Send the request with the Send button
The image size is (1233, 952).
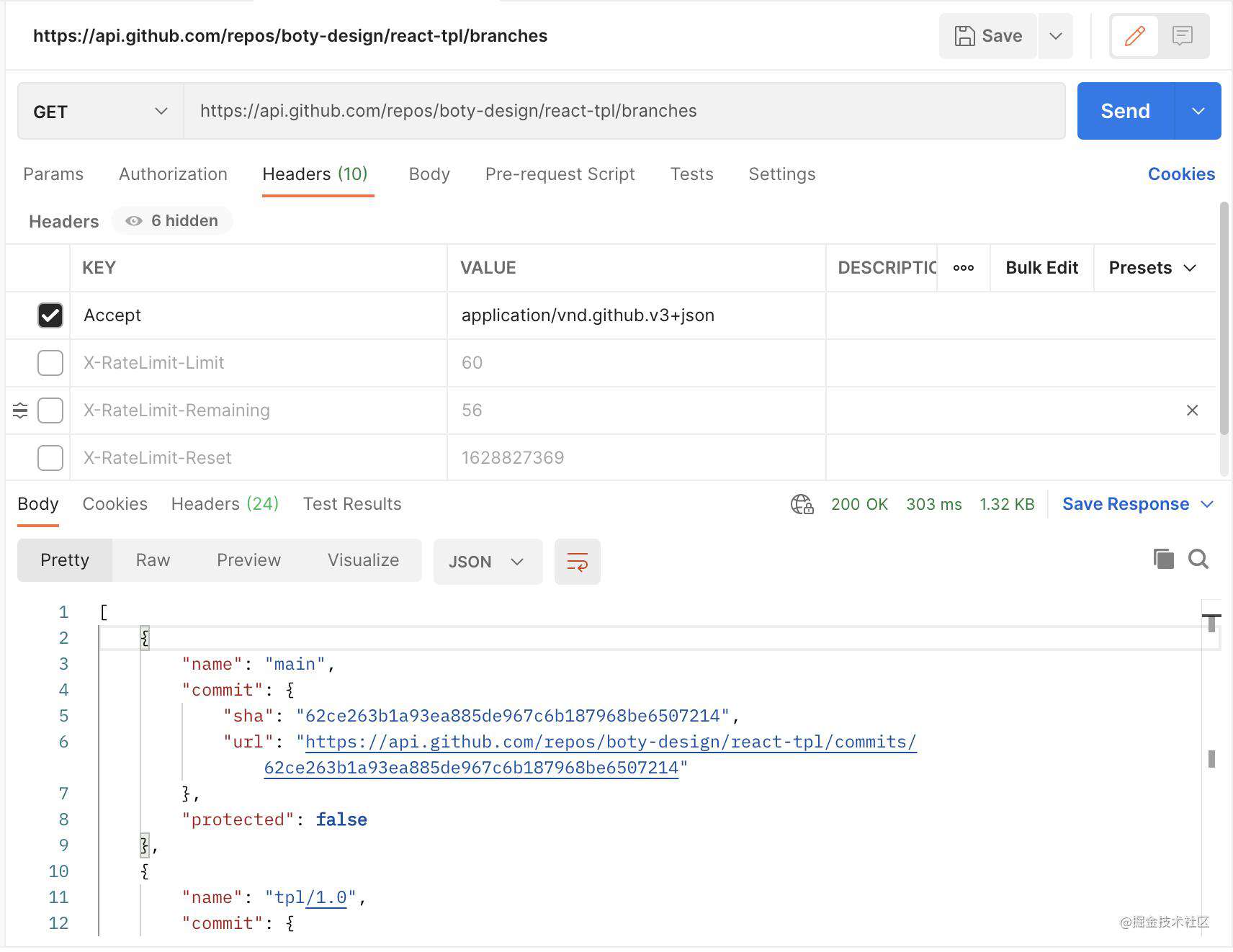click(x=1126, y=111)
